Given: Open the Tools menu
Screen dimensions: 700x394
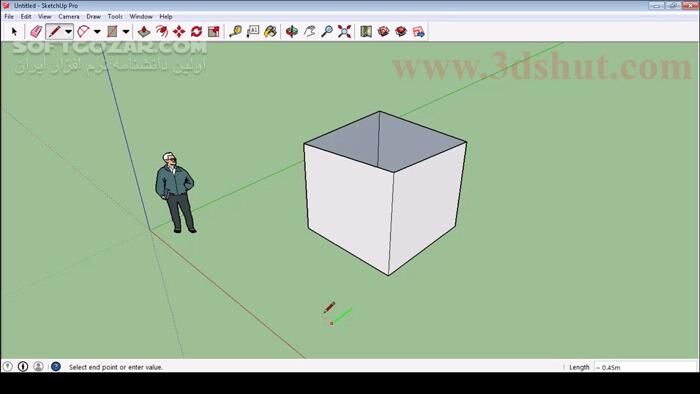Looking at the screenshot, I should pos(115,17).
